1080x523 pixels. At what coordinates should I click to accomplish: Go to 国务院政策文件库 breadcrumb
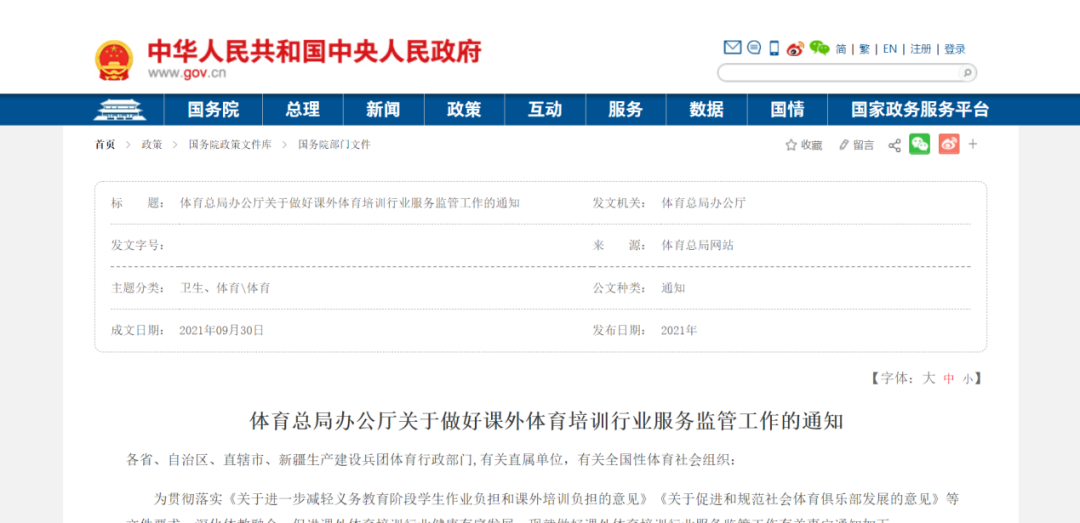pyautogui.click(x=230, y=145)
